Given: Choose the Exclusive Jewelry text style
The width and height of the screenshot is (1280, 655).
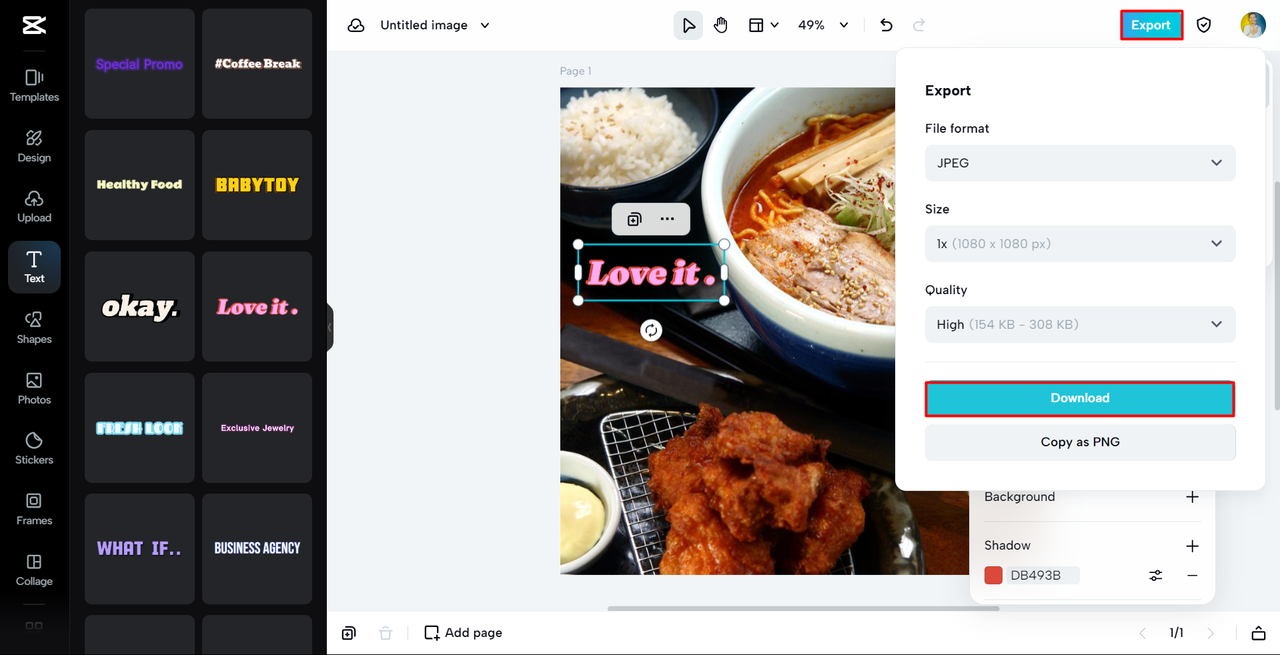Looking at the screenshot, I should coord(257,428).
